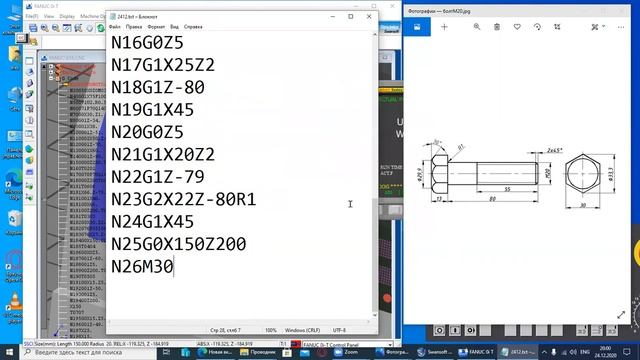This screenshot has width=640, height=360.
Task: Enter fullscreen with the diagonal arrows in Photos
Action: 621,315
